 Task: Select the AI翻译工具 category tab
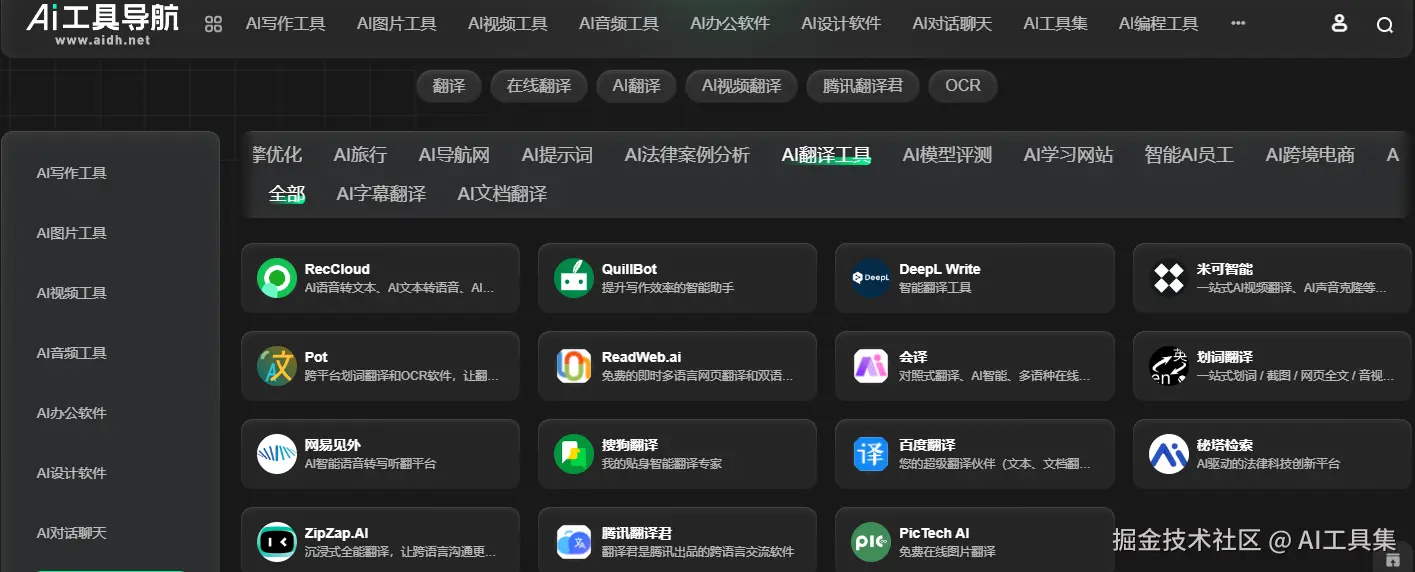click(826, 155)
